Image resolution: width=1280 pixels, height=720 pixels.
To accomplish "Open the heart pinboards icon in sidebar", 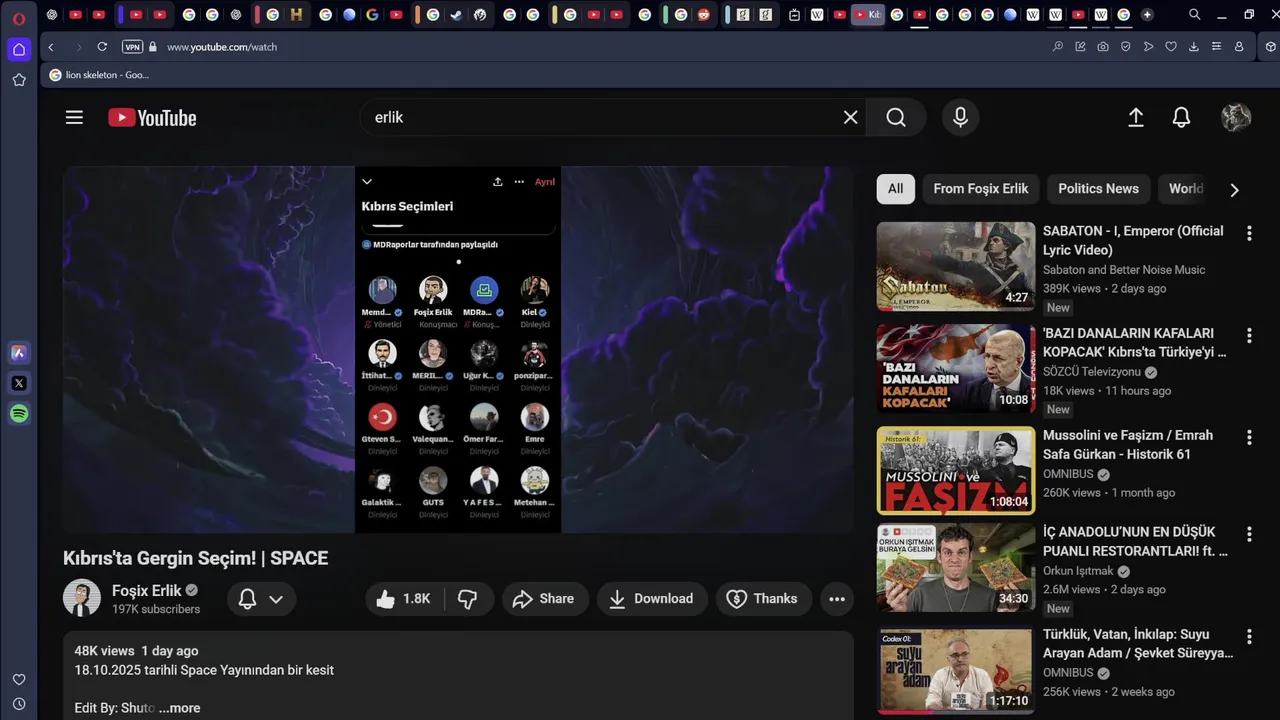I will click(x=18, y=679).
